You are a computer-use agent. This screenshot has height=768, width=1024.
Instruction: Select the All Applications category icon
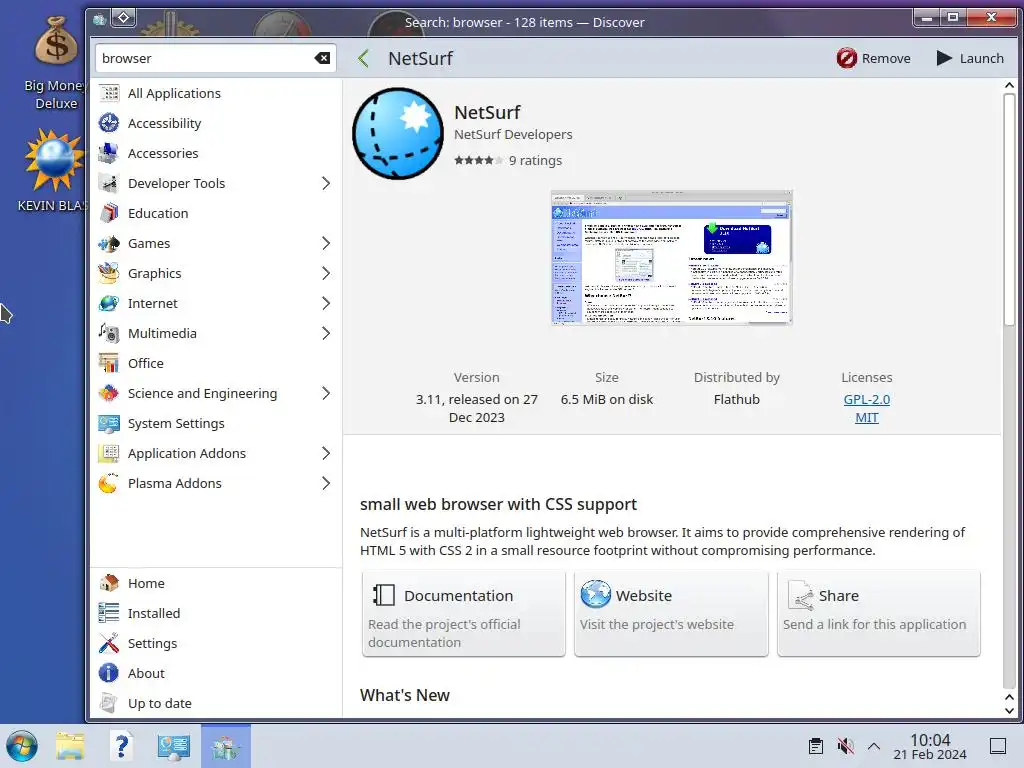click(109, 93)
